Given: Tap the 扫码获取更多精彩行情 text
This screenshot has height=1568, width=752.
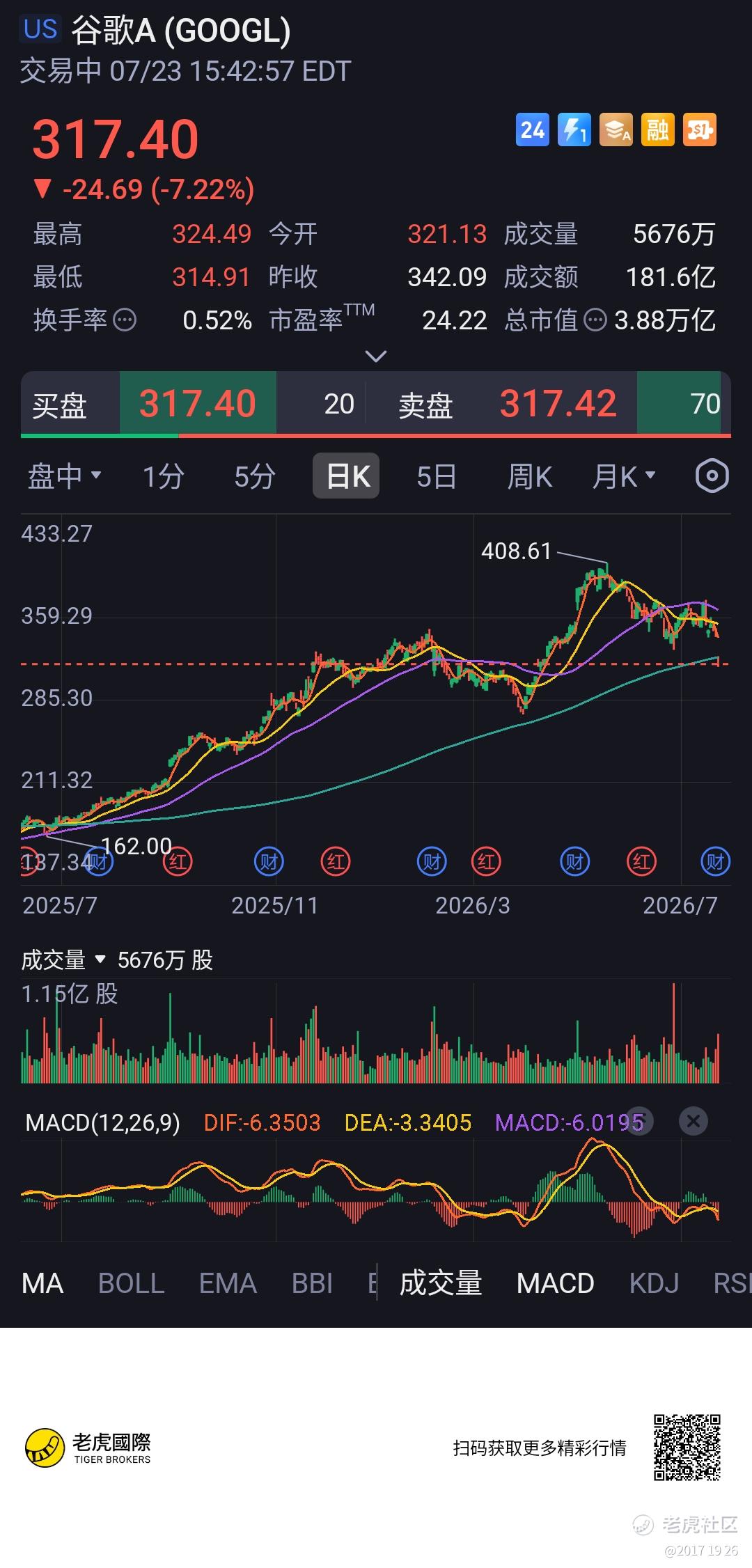Looking at the screenshot, I should click(540, 1448).
